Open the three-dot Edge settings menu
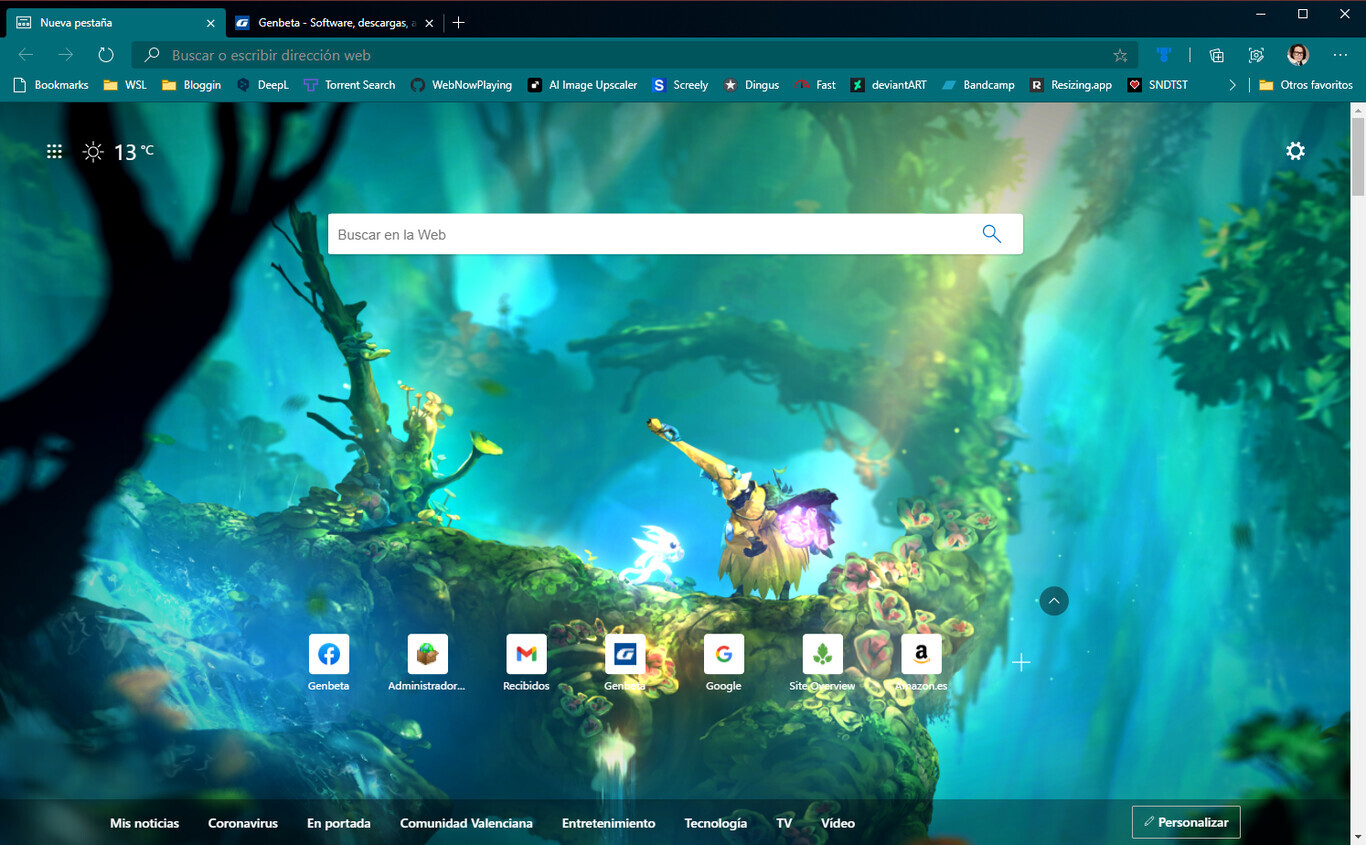The width and height of the screenshot is (1366, 845). click(1341, 55)
